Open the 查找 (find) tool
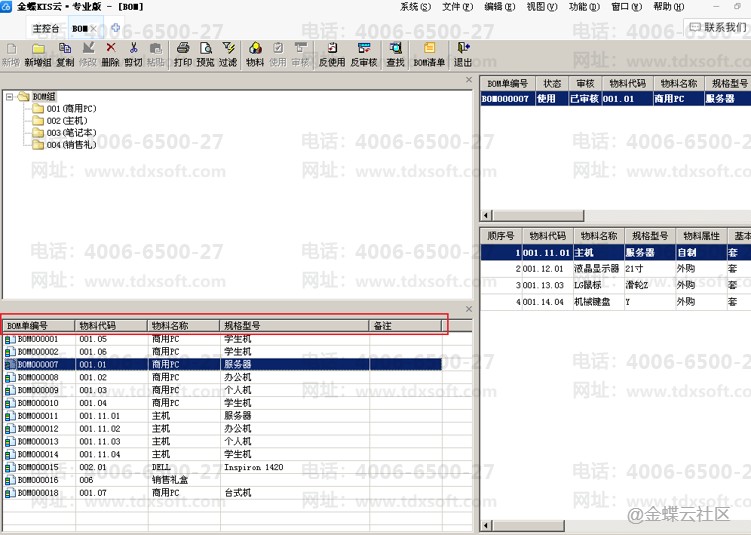 [396, 54]
